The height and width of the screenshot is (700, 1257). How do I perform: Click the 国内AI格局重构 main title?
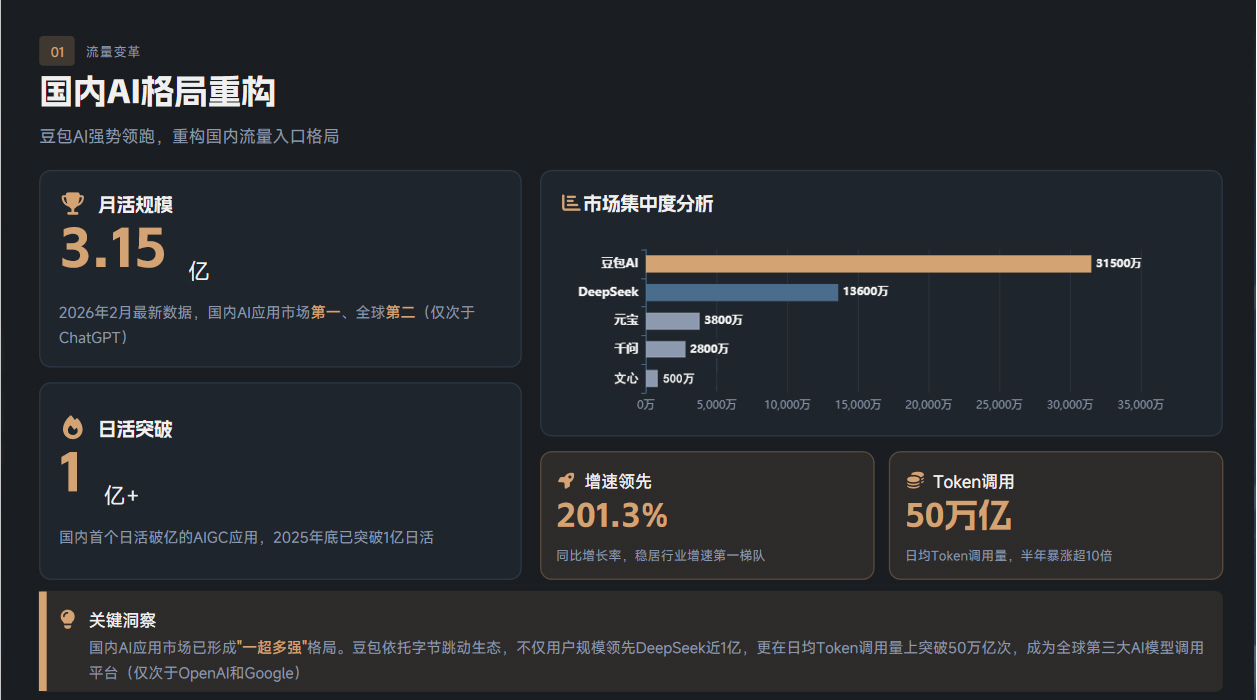coord(157,92)
